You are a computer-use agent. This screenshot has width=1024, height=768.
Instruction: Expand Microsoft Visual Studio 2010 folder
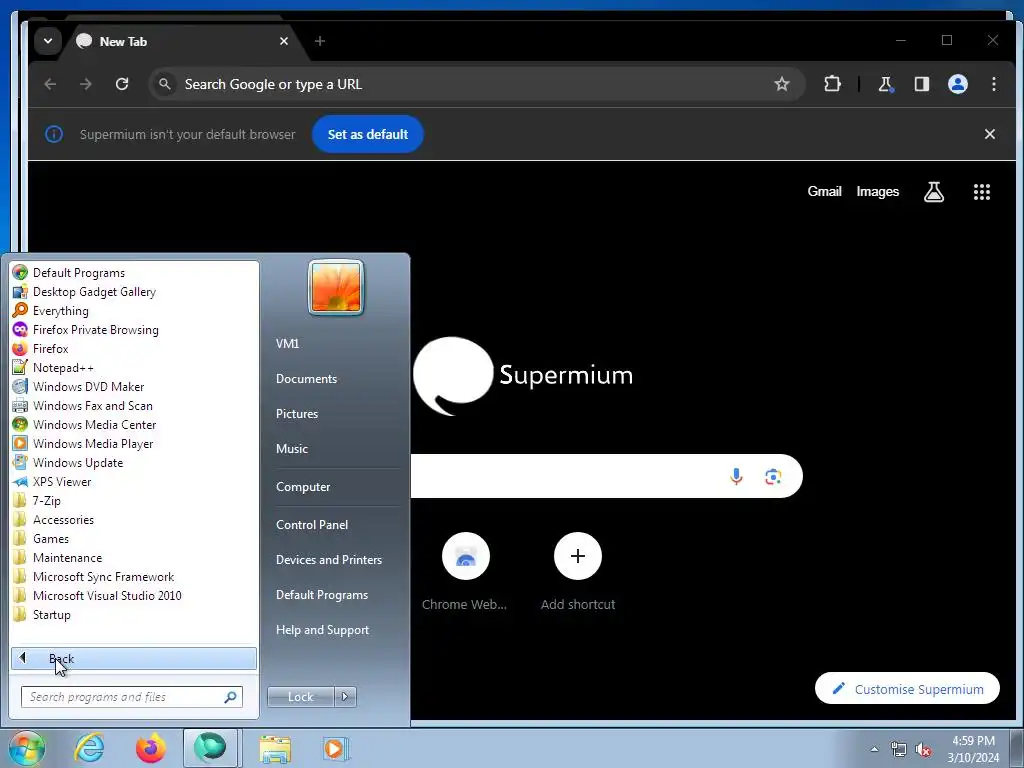pyautogui.click(x=134, y=595)
